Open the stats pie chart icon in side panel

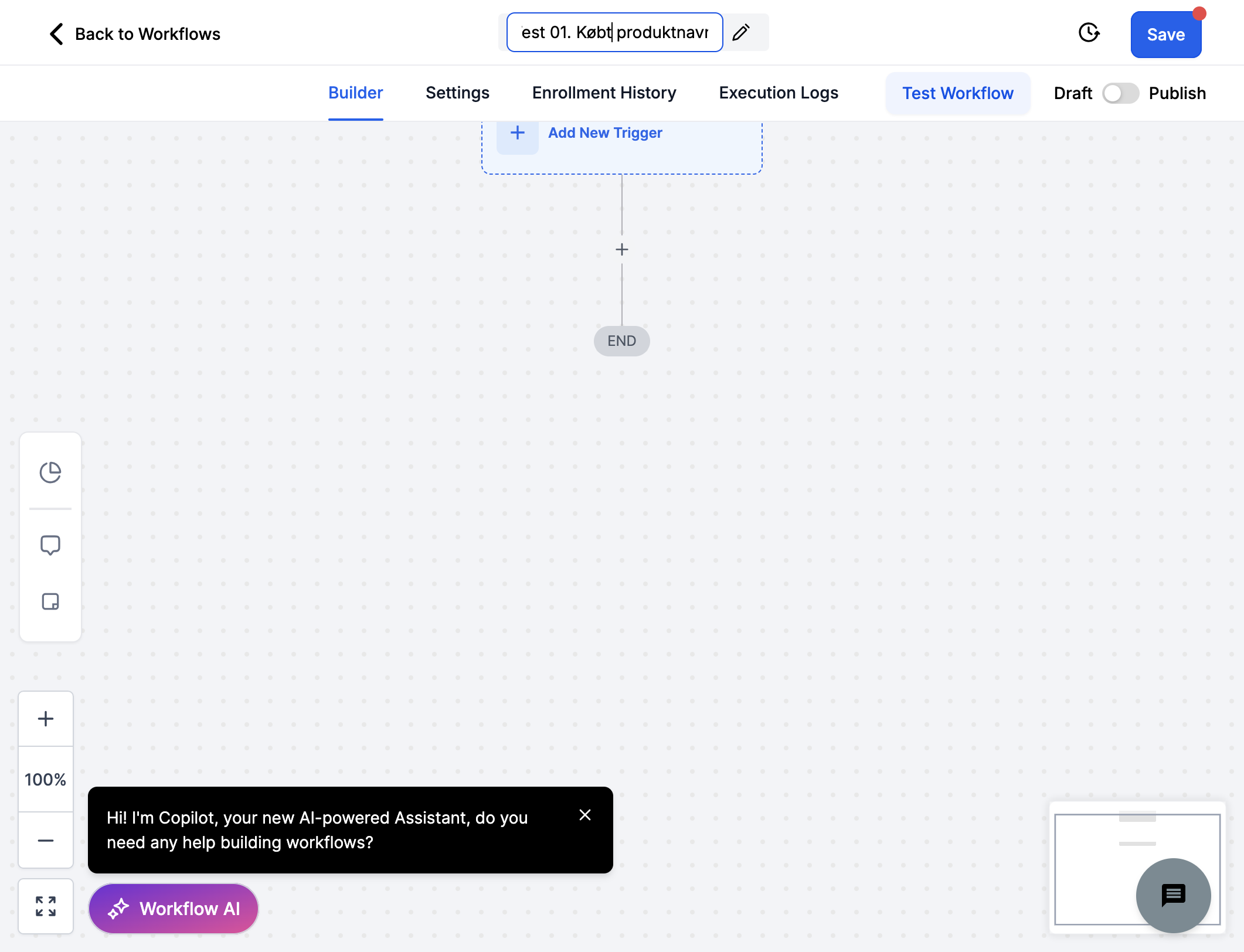(x=50, y=472)
